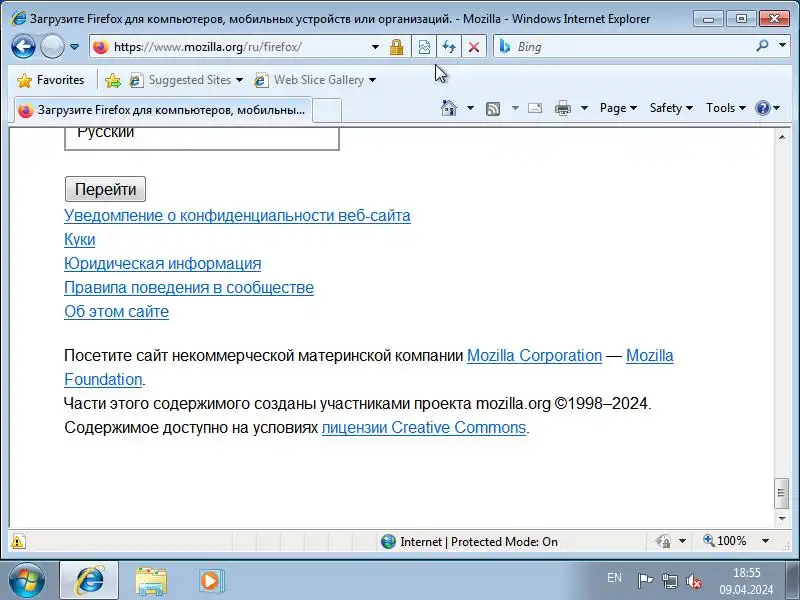Image resolution: width=800 pixels, height=600 pixels.
Task: Expand zoom level dropdown arrow
Action: (765, 541)
